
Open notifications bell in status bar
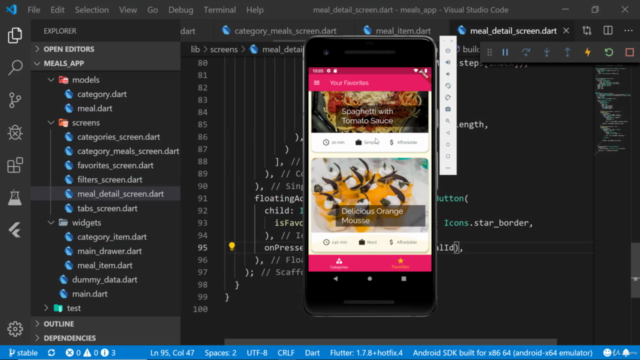[627, 353]
